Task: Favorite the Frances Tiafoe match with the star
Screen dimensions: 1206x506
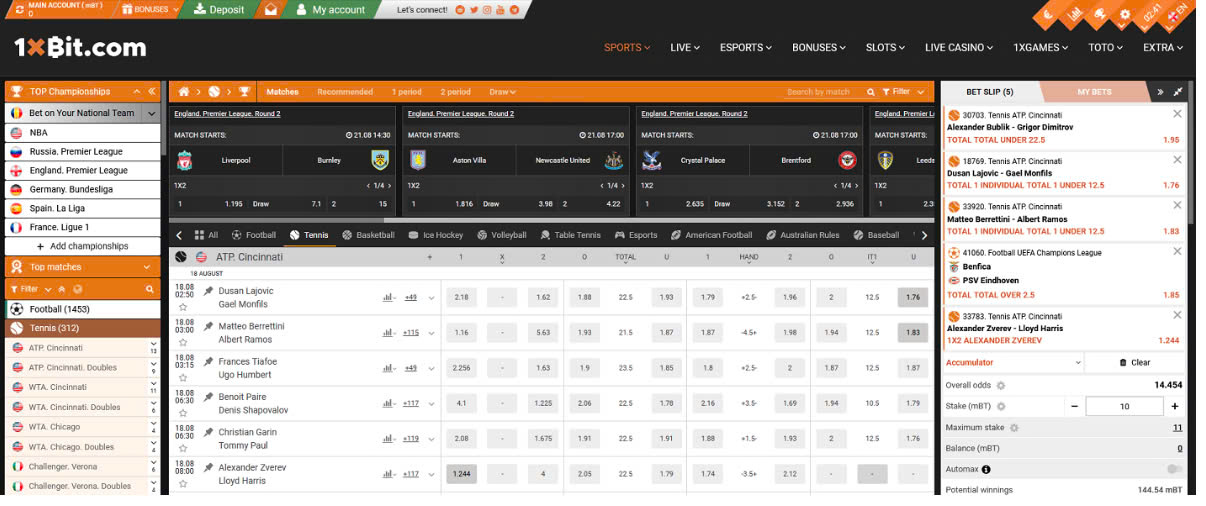Action: (x=183, y=378)
